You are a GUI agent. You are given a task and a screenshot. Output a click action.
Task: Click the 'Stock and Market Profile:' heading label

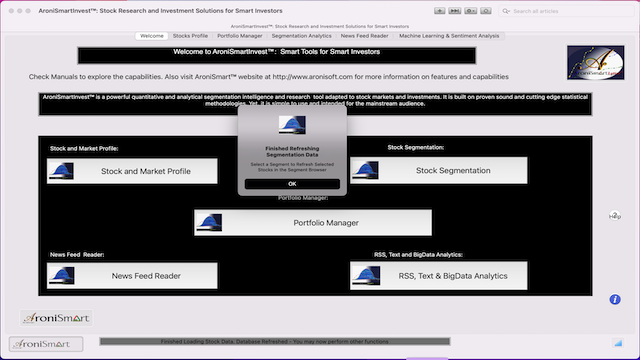point(84,149)
